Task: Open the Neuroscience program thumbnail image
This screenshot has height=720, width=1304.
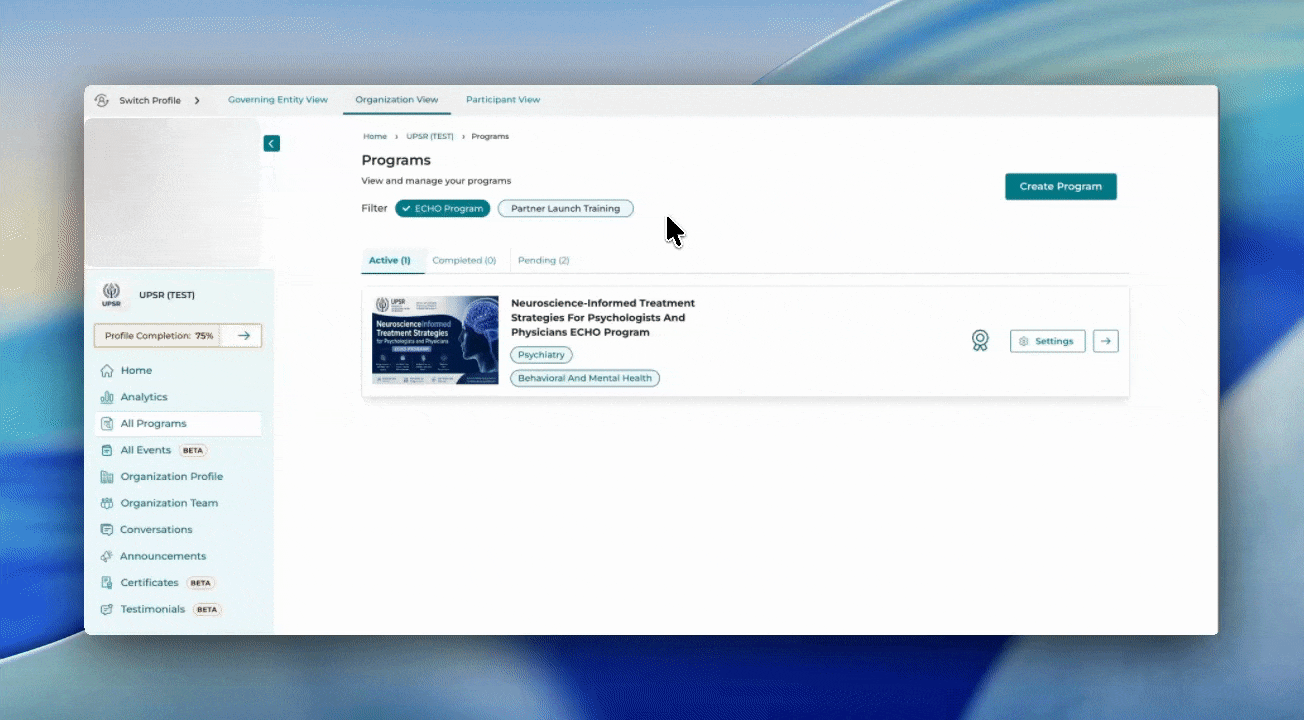Action: [435, 340]
